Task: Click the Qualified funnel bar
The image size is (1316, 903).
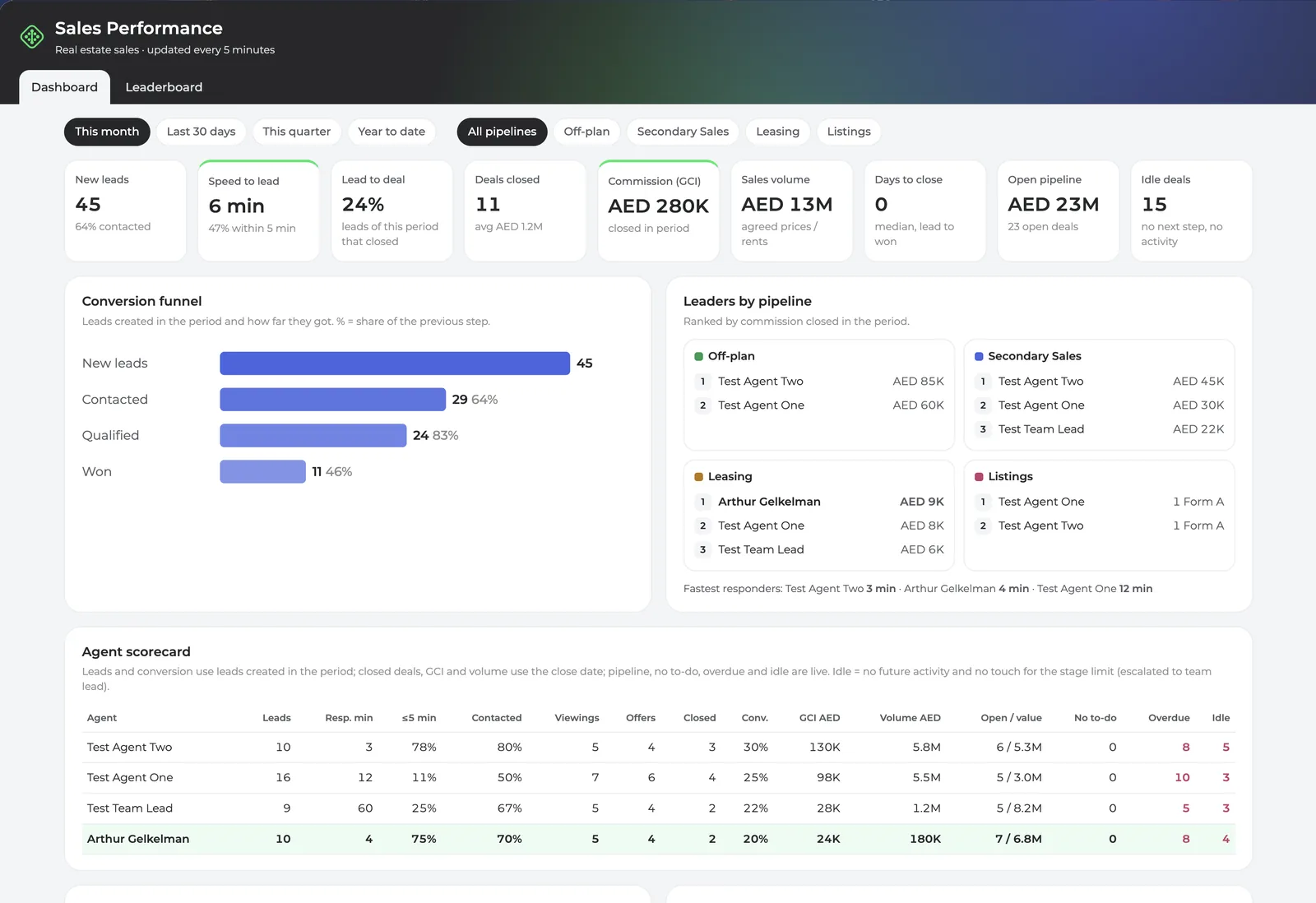Action: 313,436
